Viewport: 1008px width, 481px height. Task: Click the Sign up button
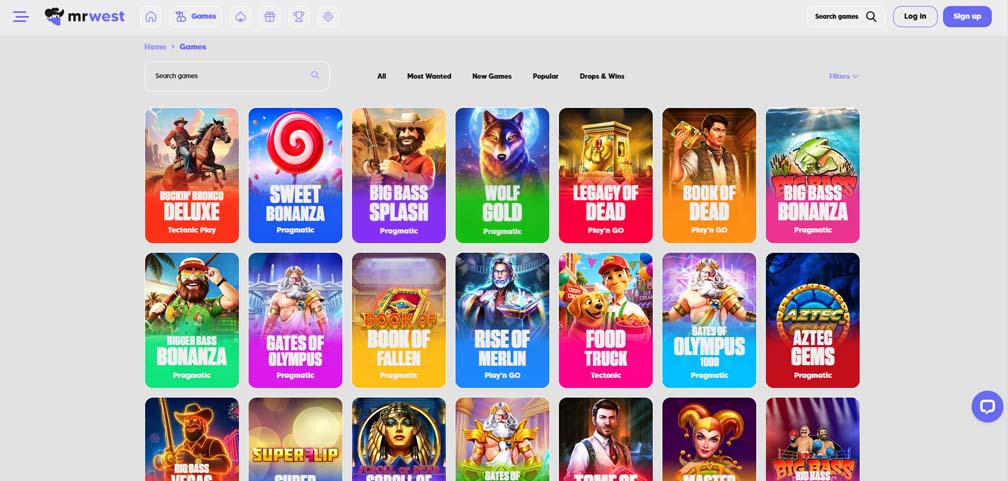click(x=967, y=17)
